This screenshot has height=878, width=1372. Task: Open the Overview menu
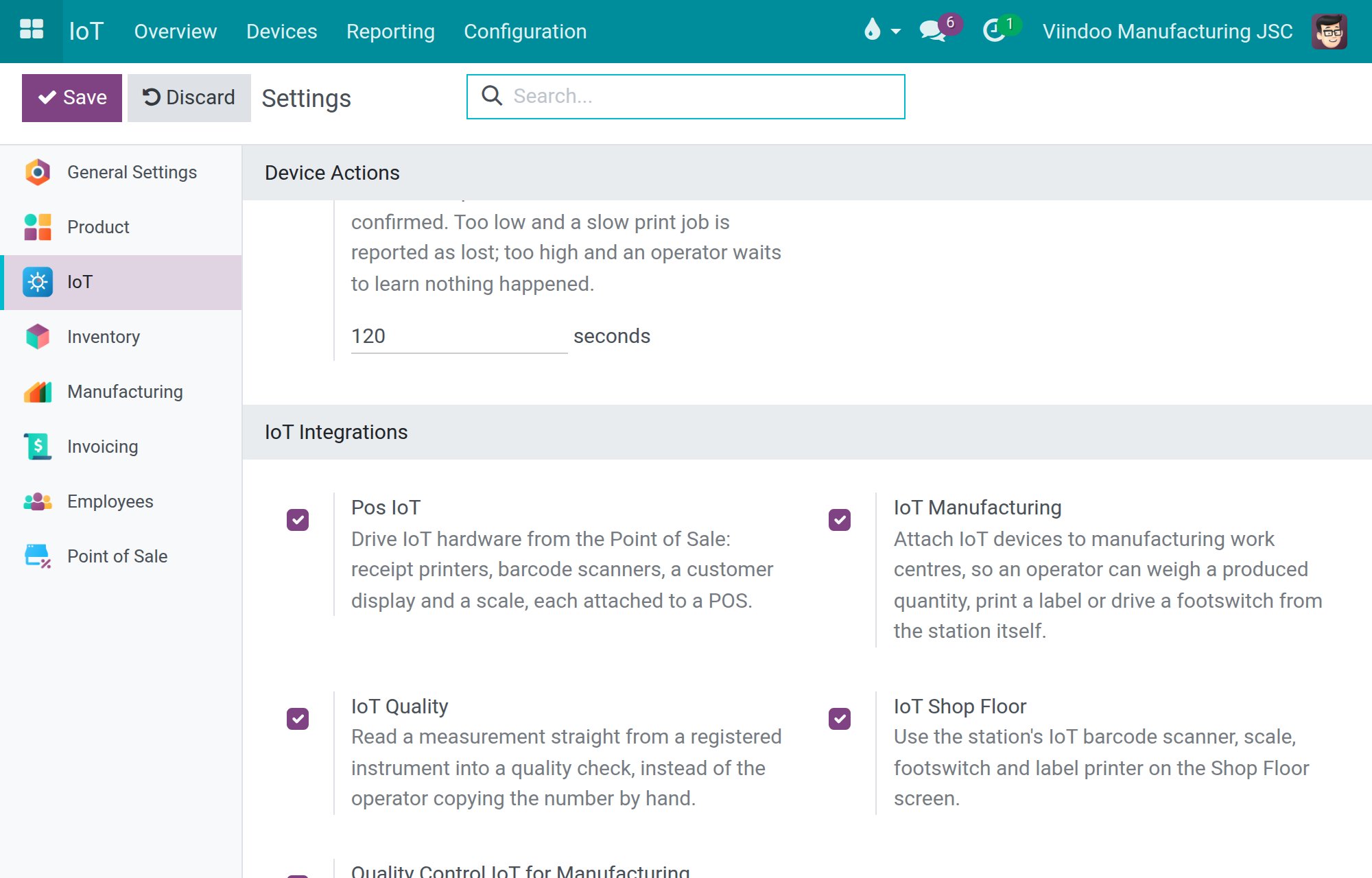pos(176,32)
